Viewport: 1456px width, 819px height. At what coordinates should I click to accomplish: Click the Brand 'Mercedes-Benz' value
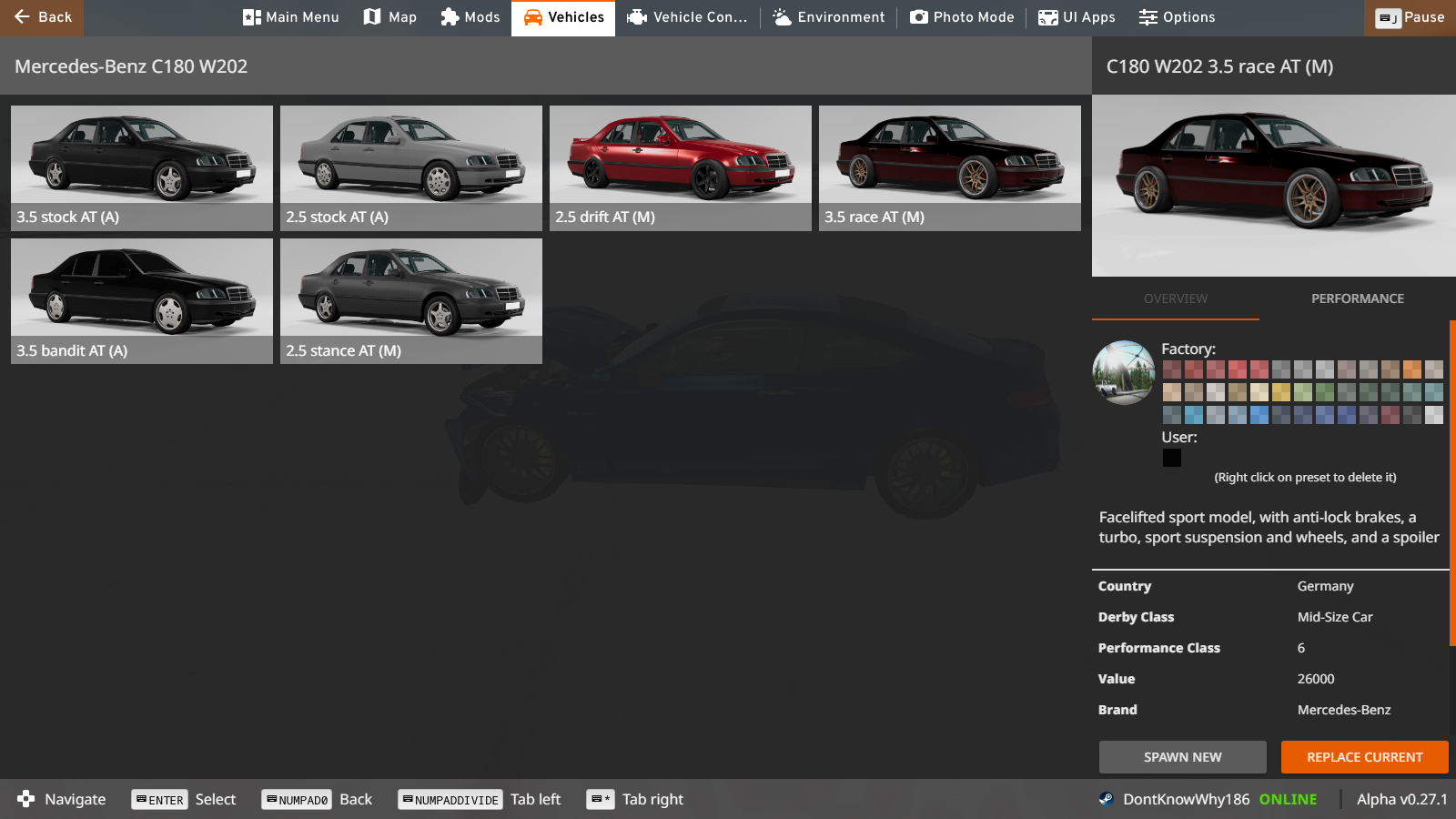point(1344,710)
